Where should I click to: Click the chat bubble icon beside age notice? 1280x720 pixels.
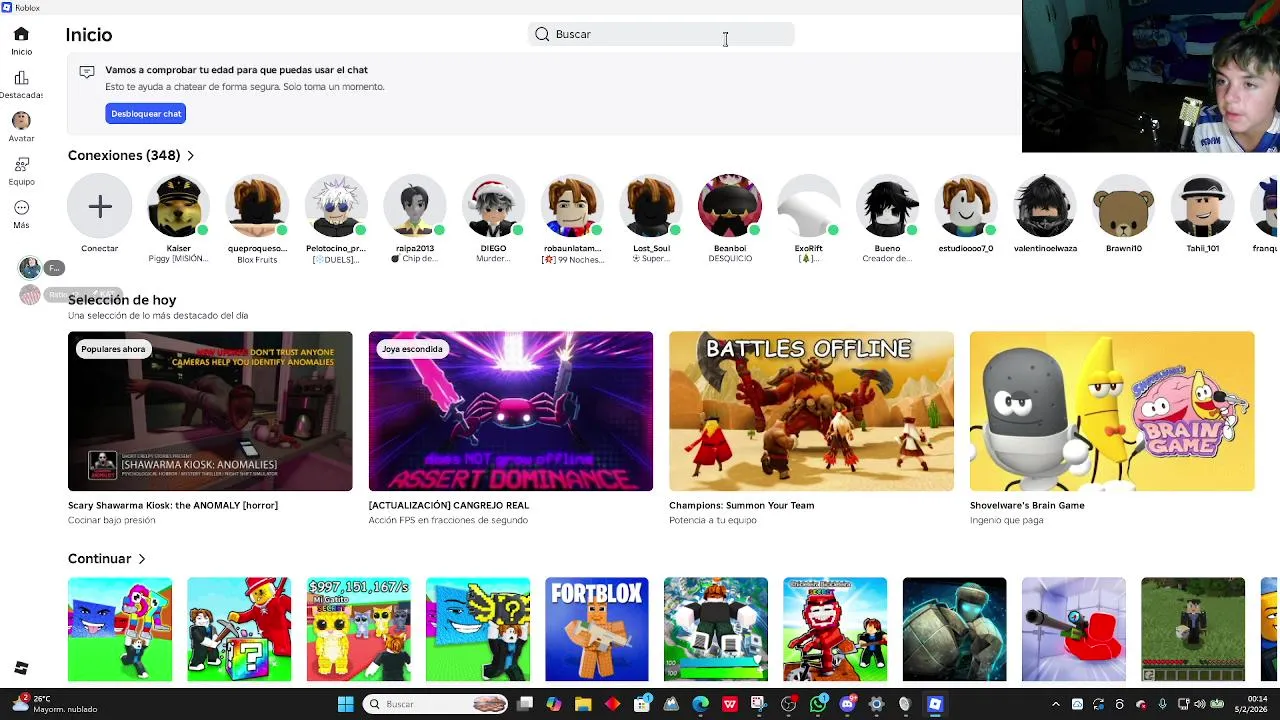pyautogui.click(x=87, y=71)
